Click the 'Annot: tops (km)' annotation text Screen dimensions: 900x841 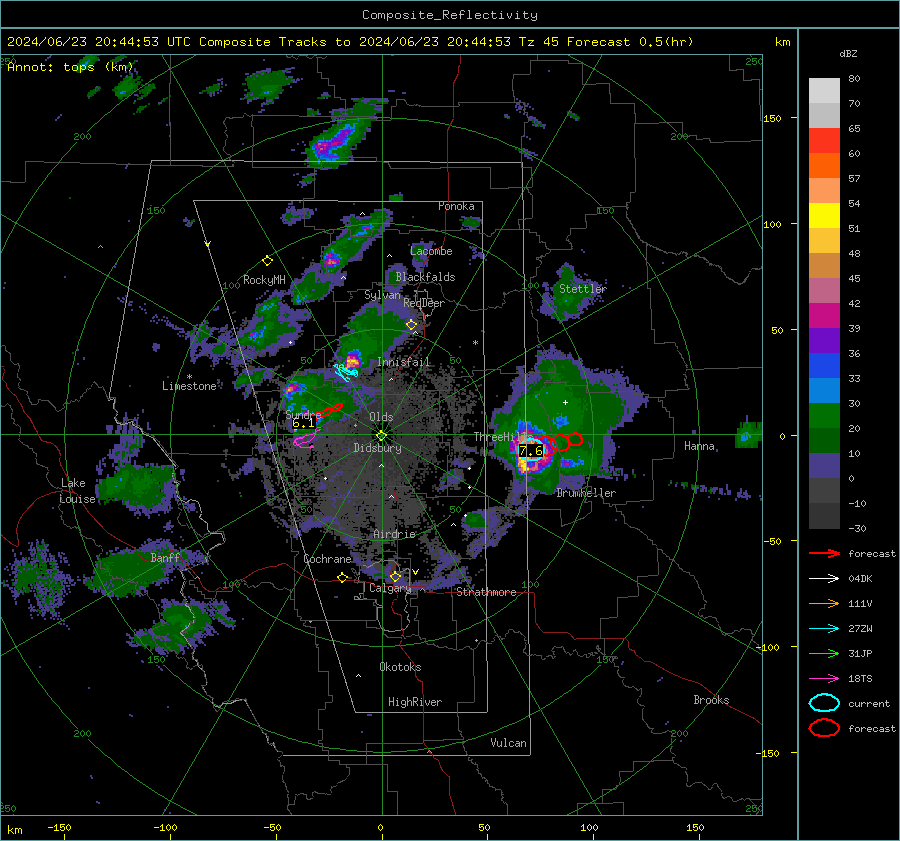(x=71, y=67)
